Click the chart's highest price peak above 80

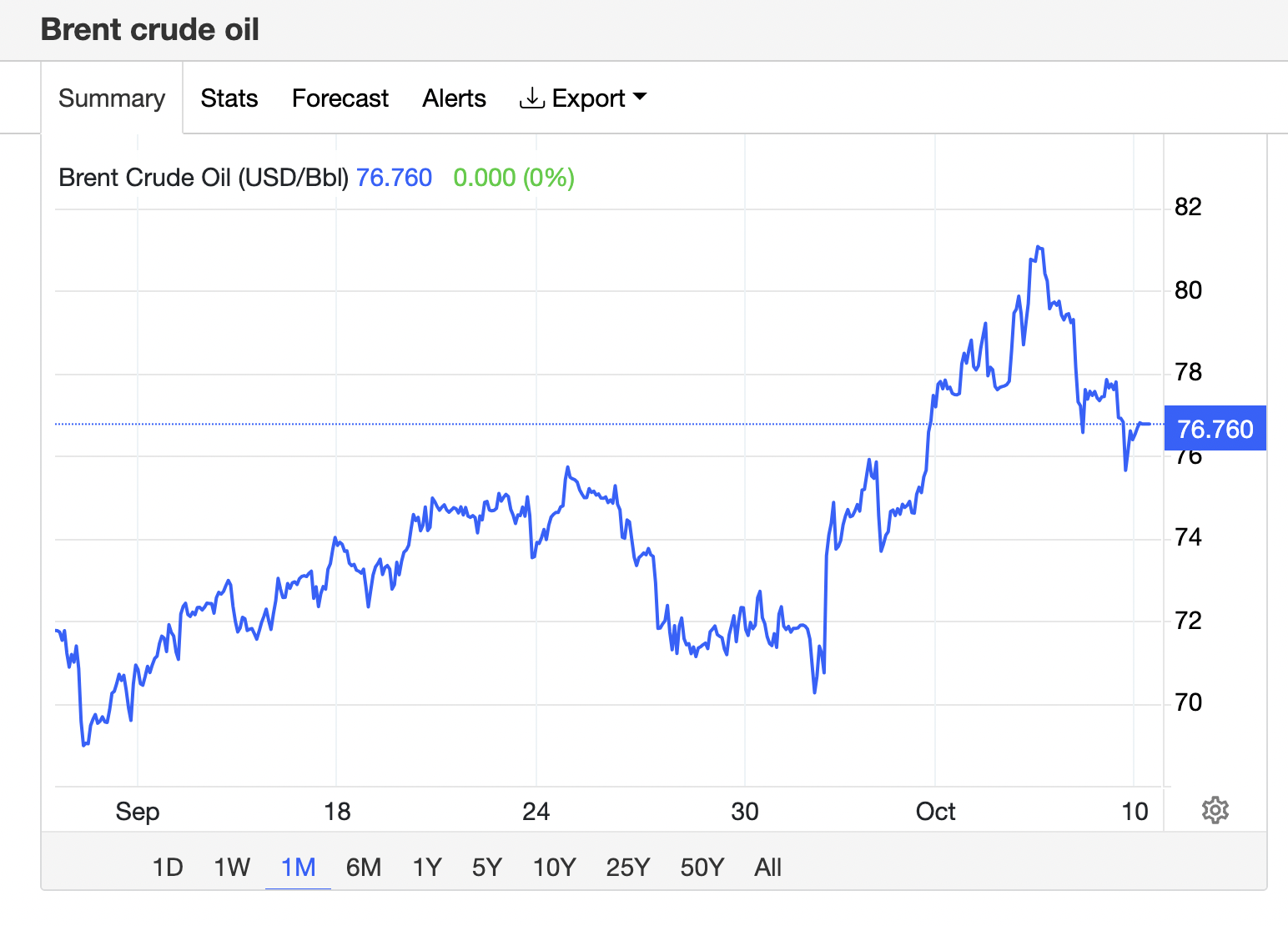tap(1039, 248)
